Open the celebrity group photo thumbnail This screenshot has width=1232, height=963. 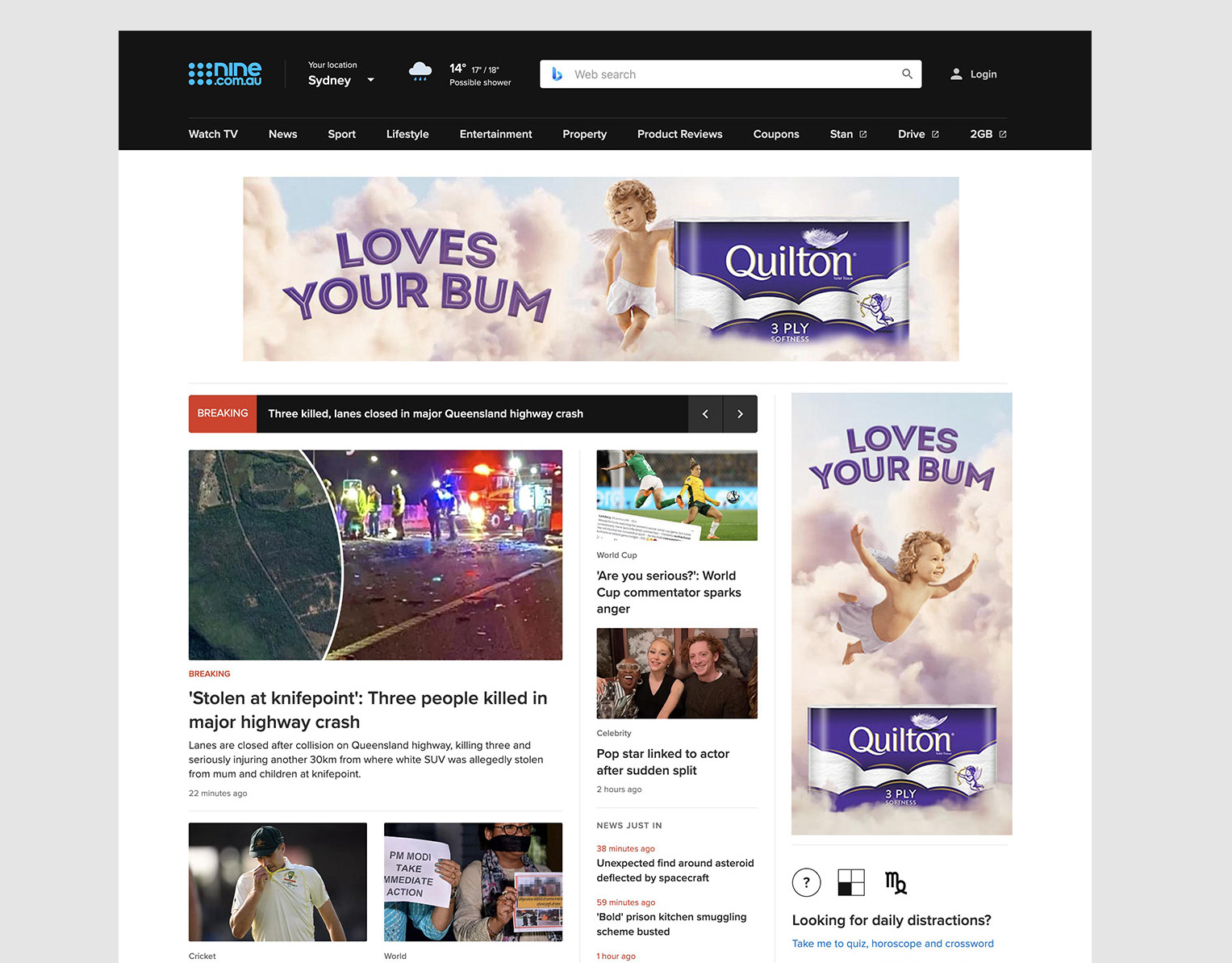point(677,673)
